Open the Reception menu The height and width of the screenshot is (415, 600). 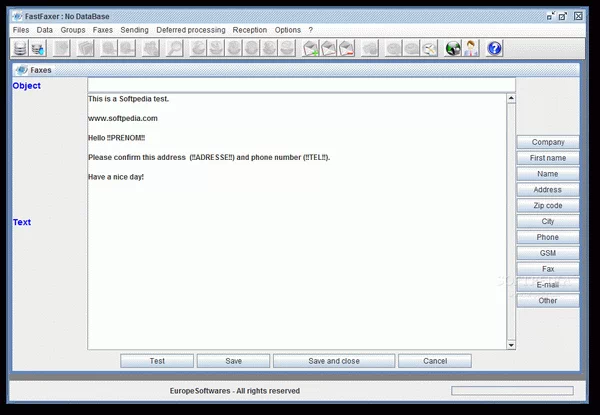[x=249, y=30]
